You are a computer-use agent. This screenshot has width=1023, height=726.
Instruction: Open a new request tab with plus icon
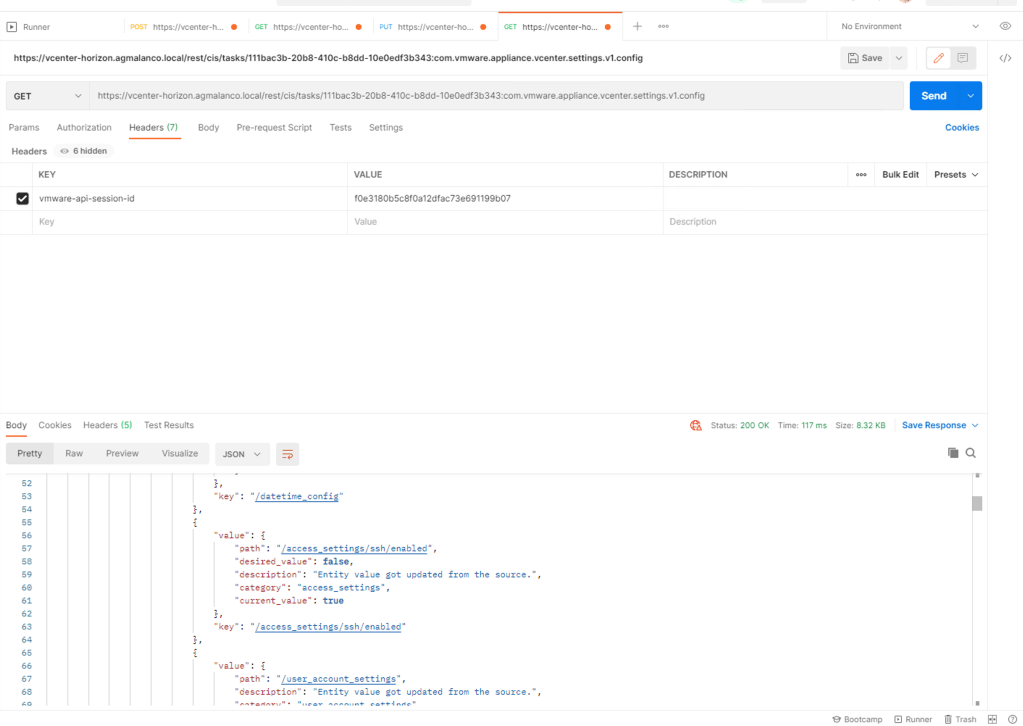[x=637, y=26]
